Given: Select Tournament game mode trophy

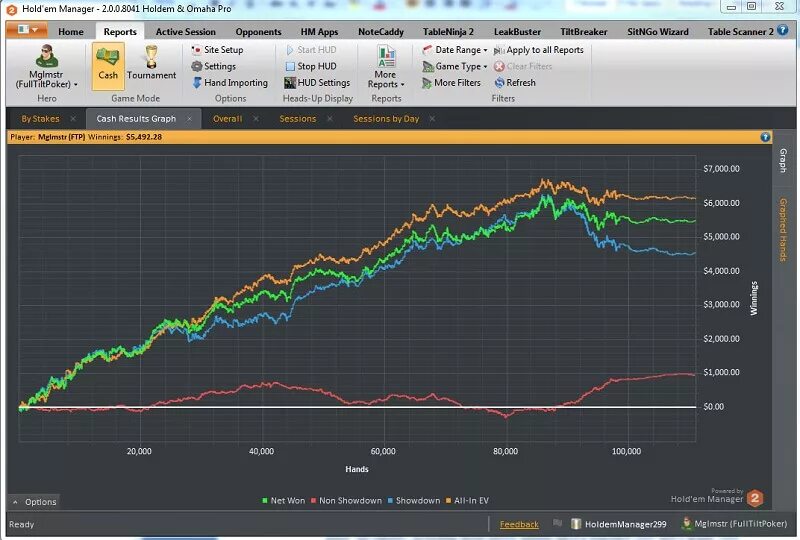Looking at the screenshot, I should tap(152, 64).
